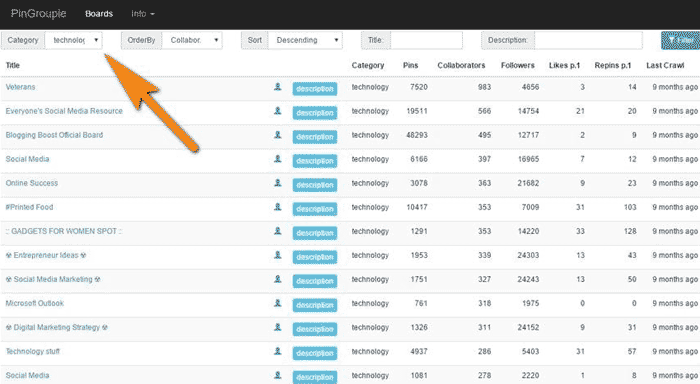Open the Category dropdown showing technology
Viewport: 700px width, 384px height.
point(74,40)
